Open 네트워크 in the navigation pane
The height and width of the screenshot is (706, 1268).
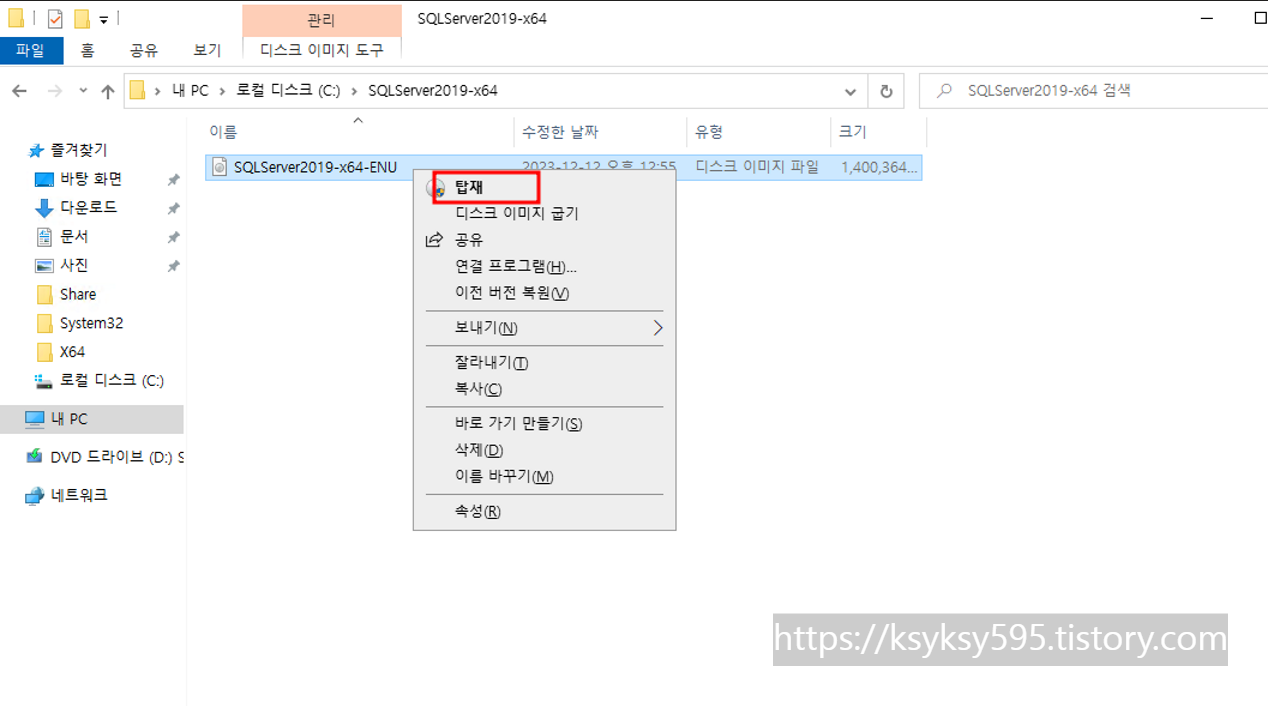coord(78,495)
